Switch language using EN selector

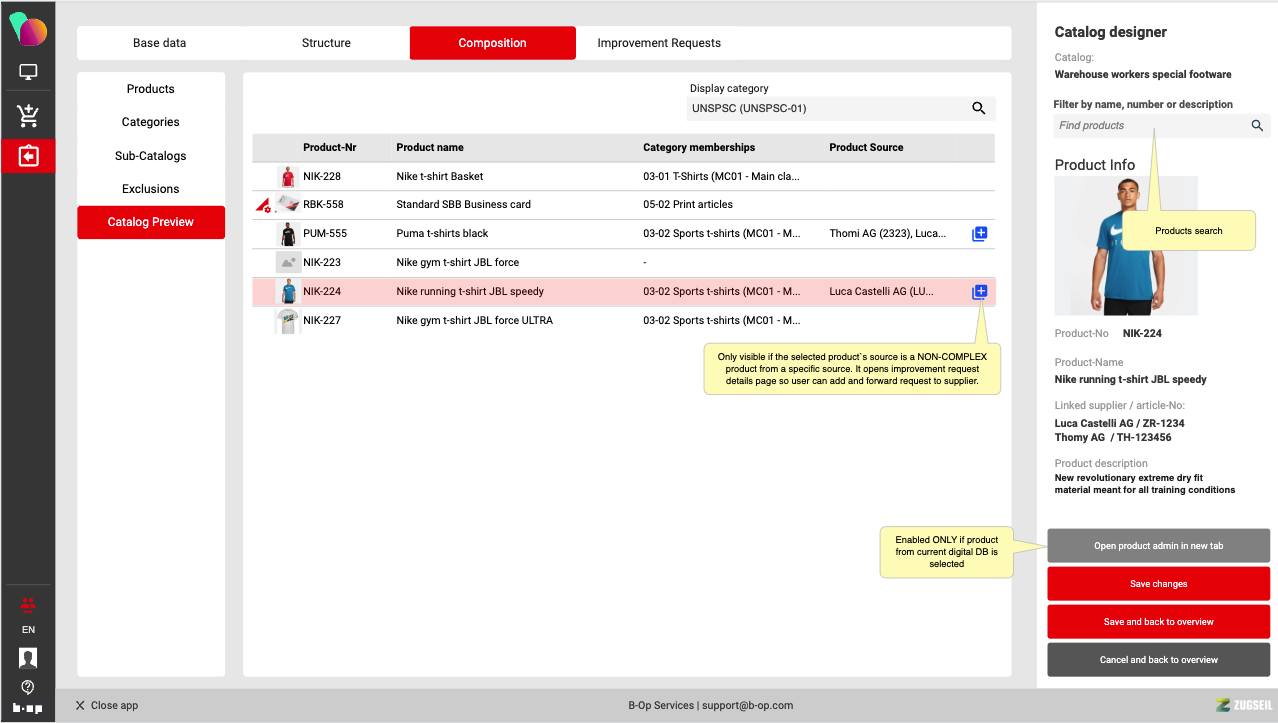(28, 630)
